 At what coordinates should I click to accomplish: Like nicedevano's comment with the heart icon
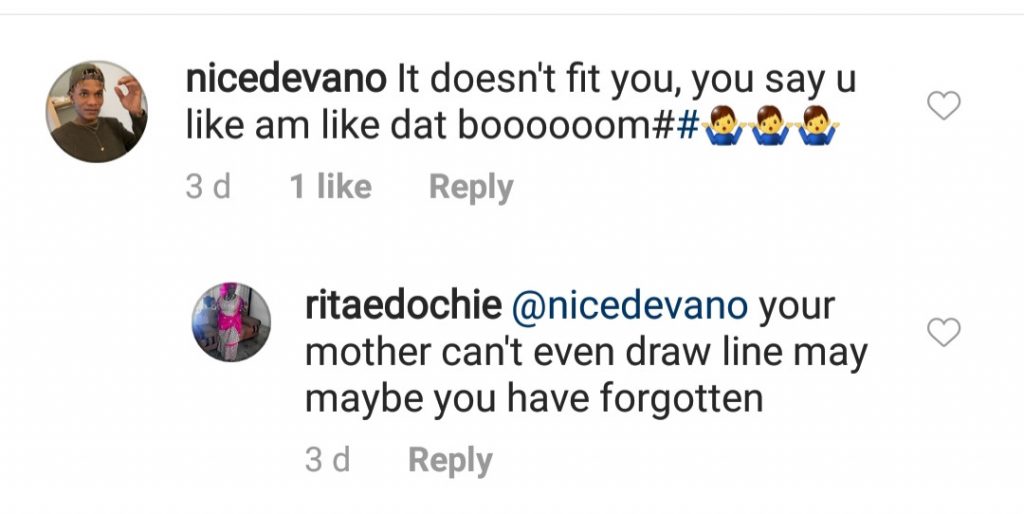click(x=944, y=106)
